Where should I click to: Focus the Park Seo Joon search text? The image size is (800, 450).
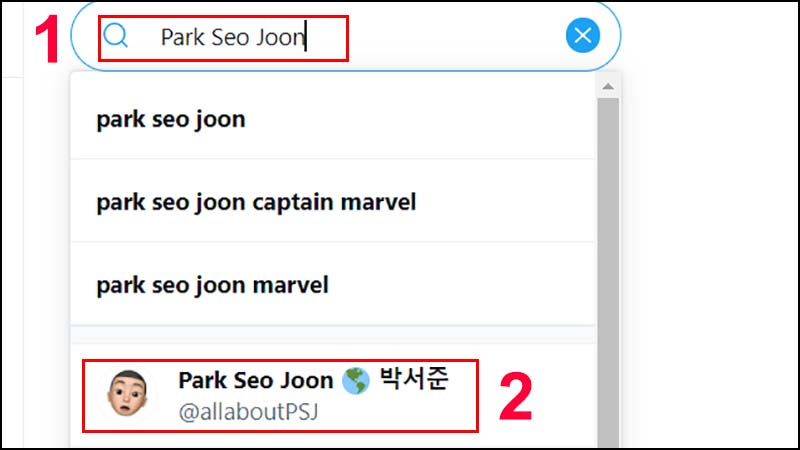click(x=233, y=37)
